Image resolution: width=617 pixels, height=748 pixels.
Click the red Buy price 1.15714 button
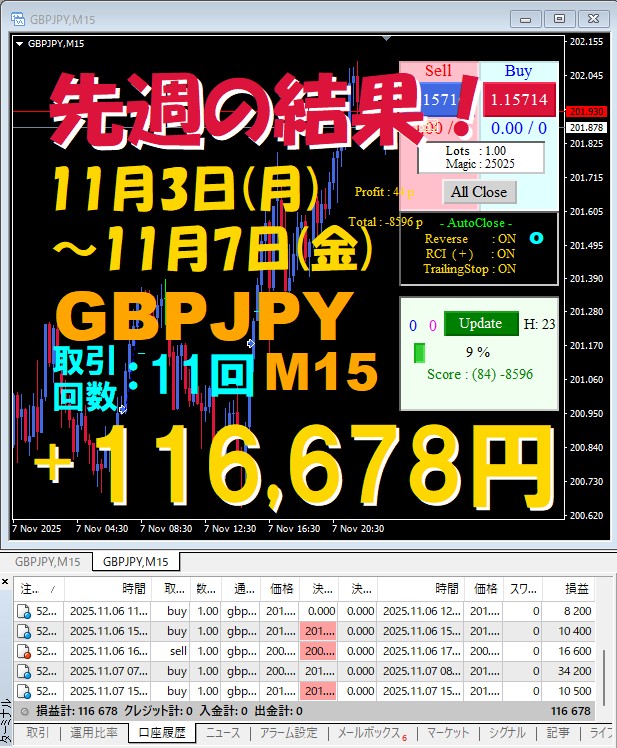pyautogui.click(x=519, y=99)
